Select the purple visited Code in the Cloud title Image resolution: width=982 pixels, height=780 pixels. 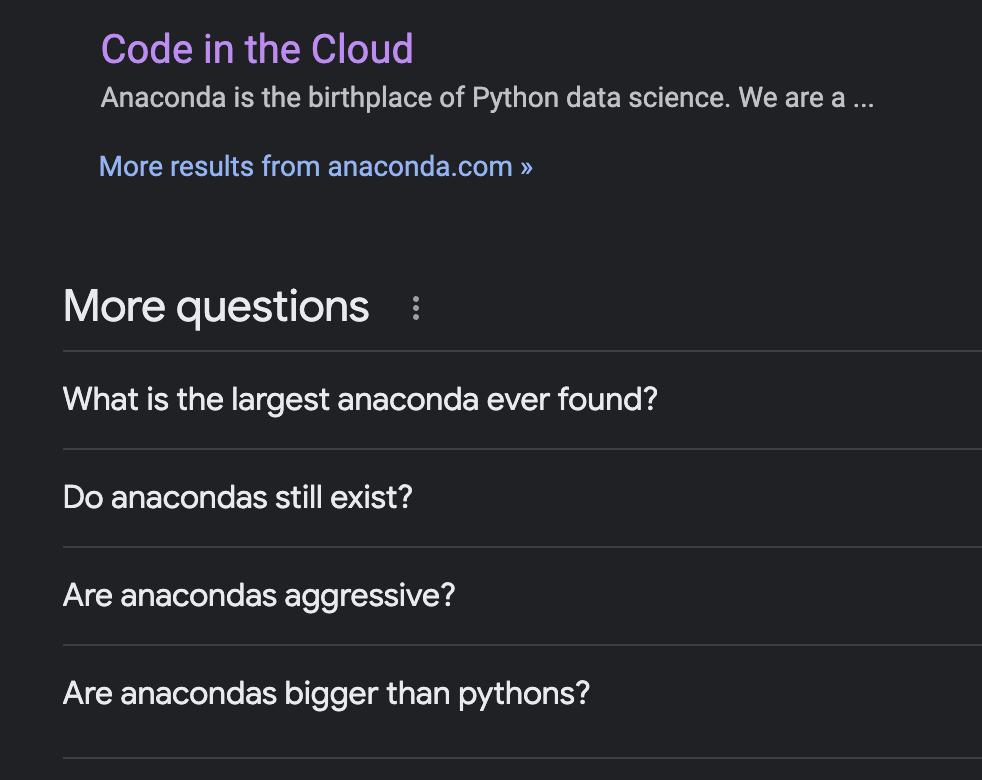(257, 49)
